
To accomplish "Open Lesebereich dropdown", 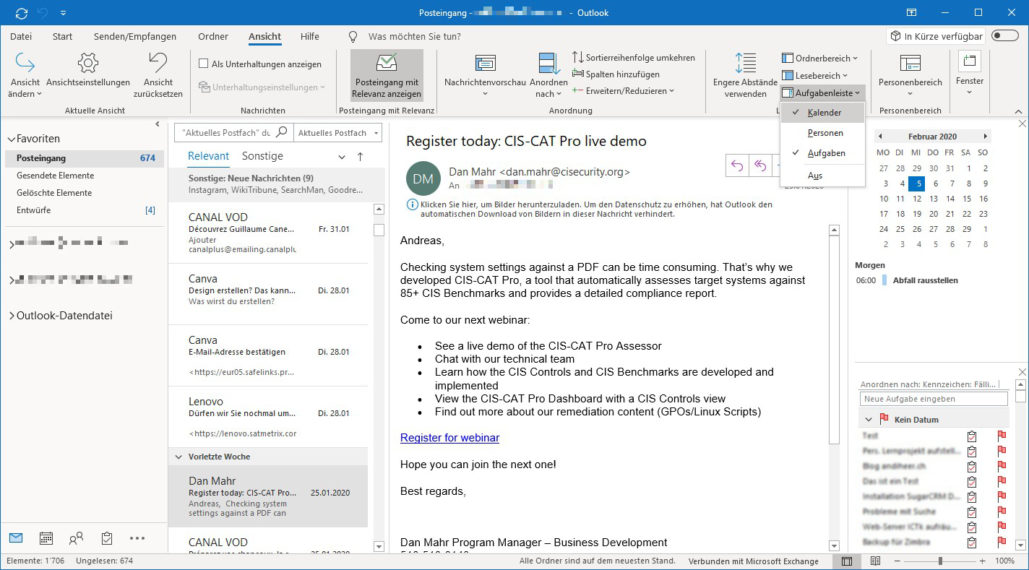I will click(814, 75).
